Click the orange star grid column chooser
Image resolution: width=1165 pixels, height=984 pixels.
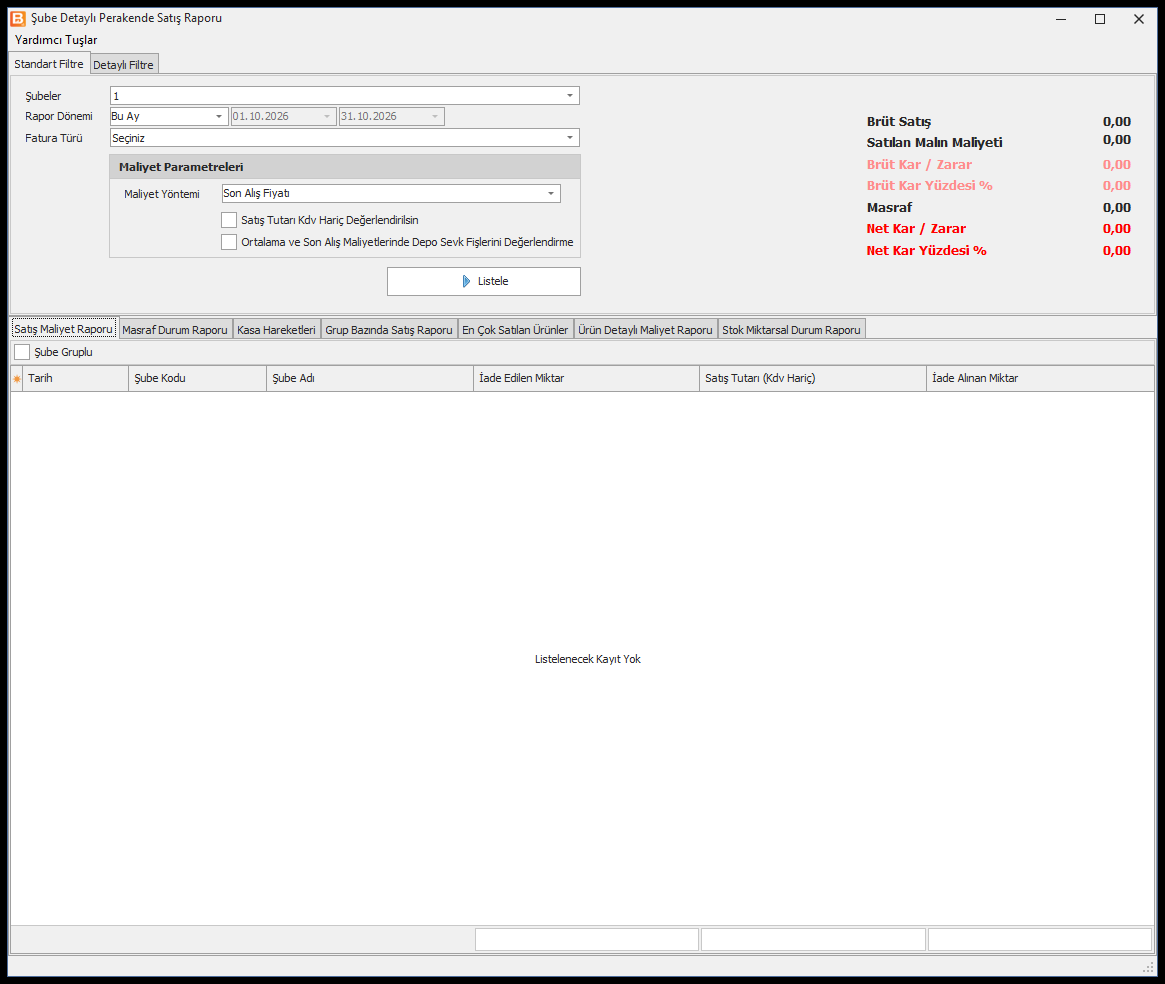click(17, 378)
